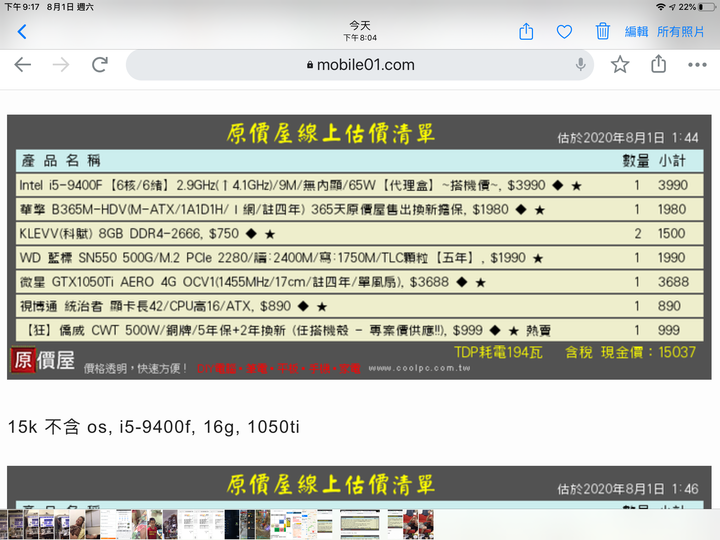Tap the share icon beside the bookmark star

point(658,64)
